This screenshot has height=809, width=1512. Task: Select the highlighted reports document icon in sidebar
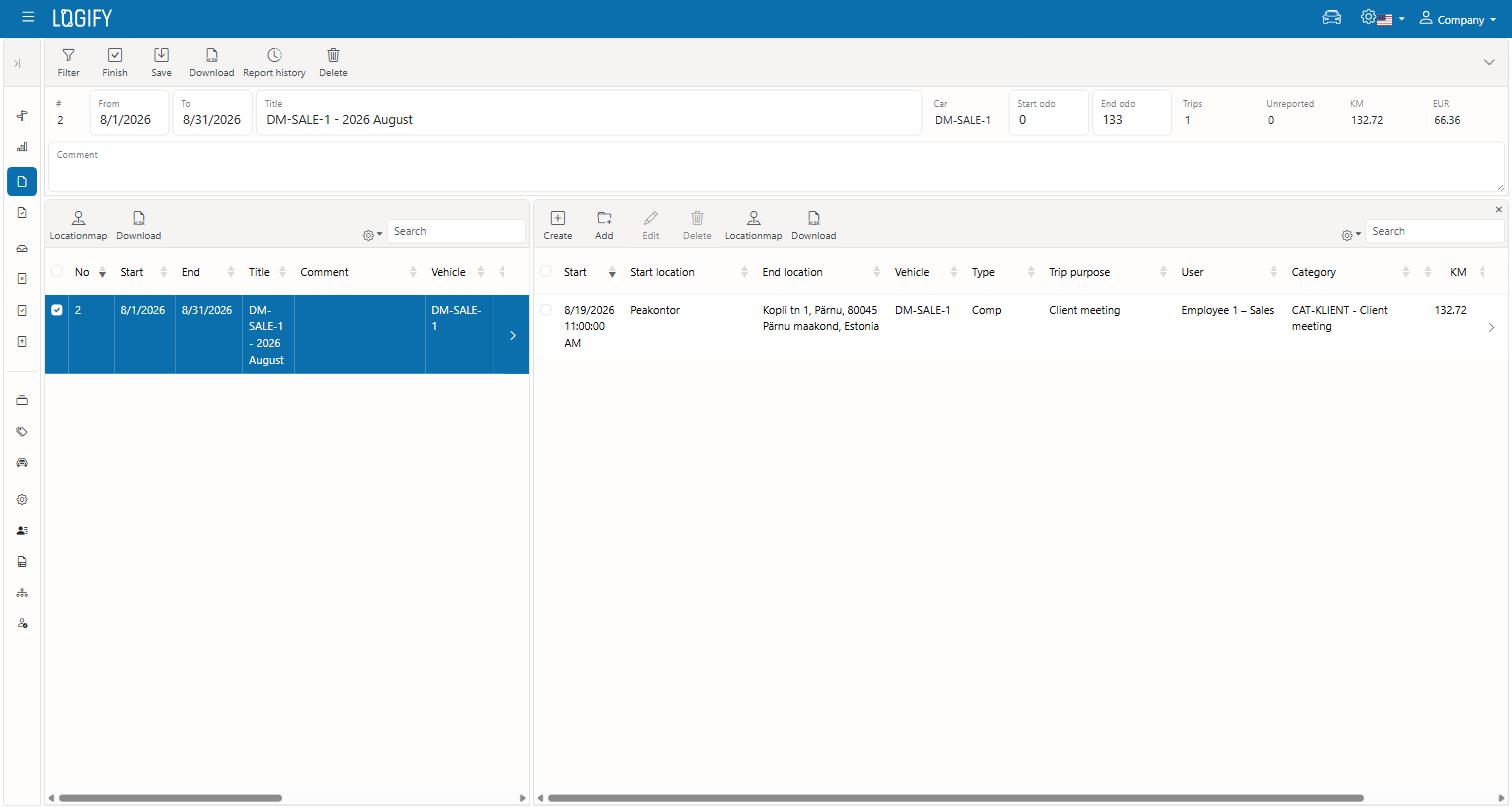[x=22, y=181]
